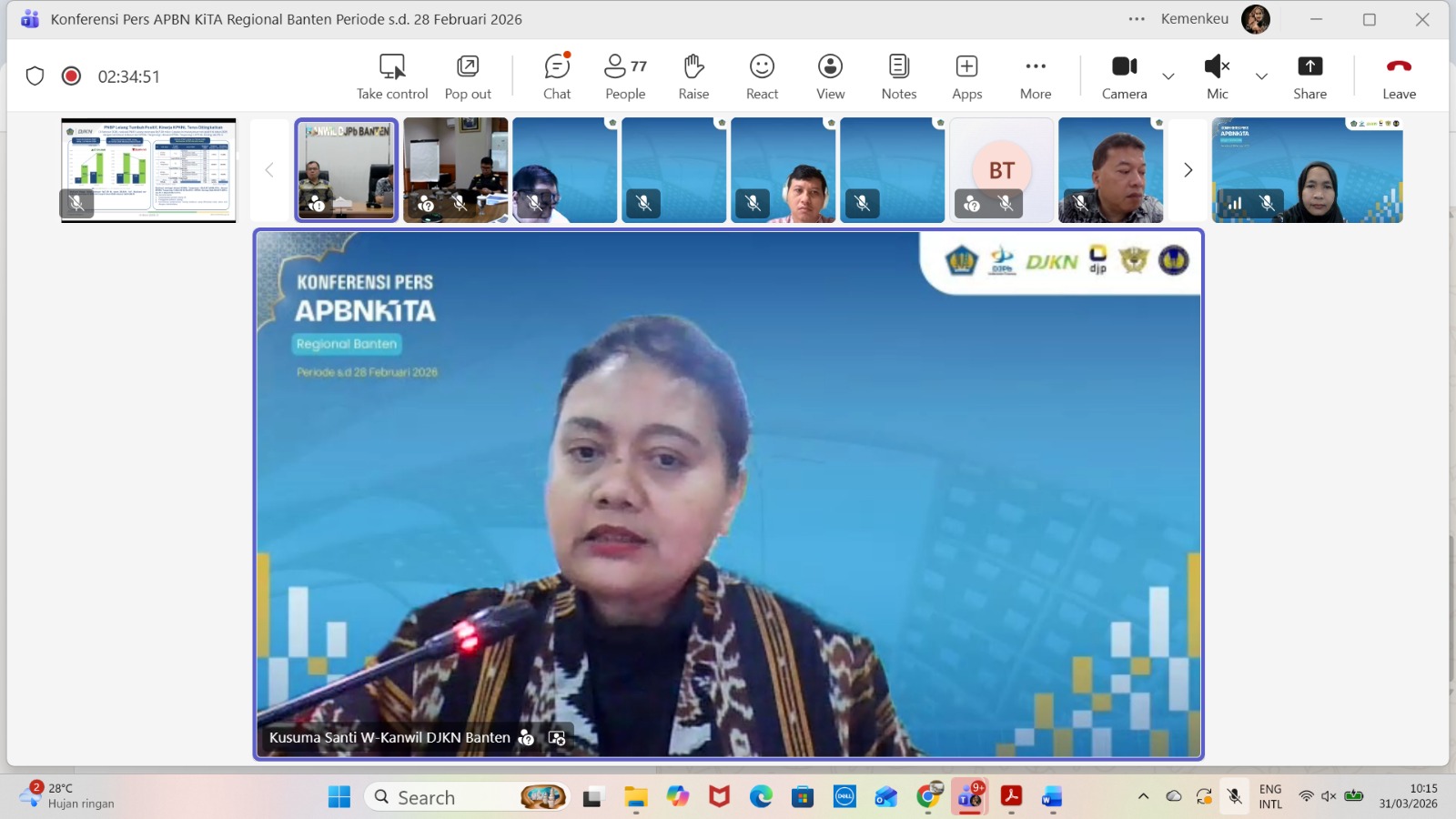
Task: Show the People participant list
Action: point(625,76)
